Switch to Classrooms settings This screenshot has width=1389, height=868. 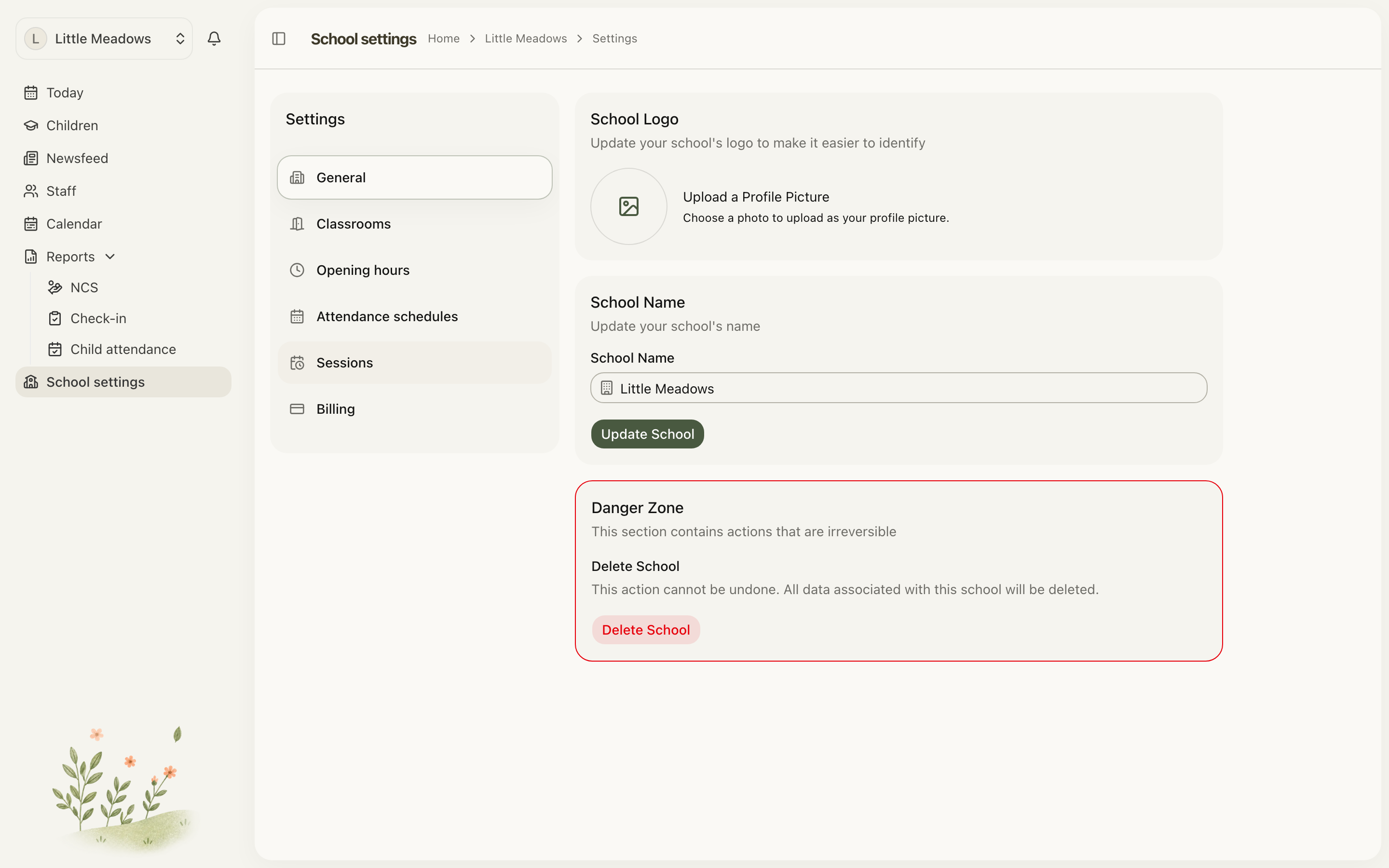414,224
